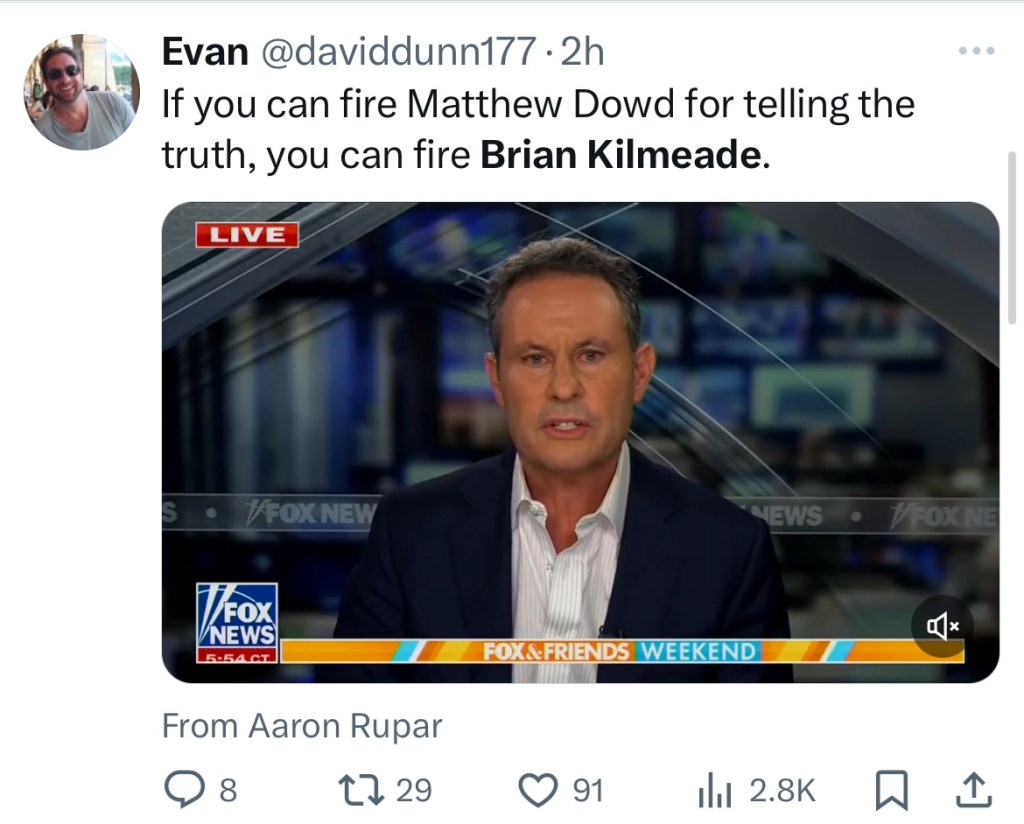
Task: Click the display name Evan
Action: [204, 52]
